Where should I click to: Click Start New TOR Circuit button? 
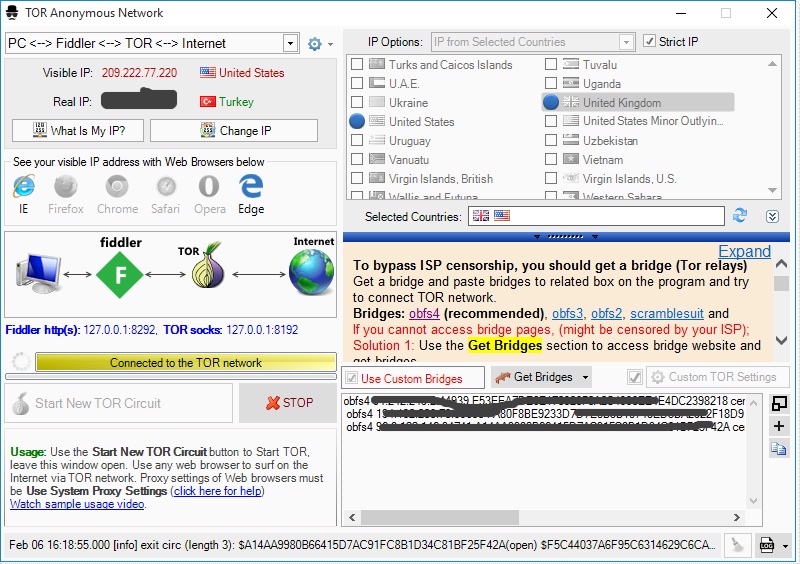pos(118,403)
